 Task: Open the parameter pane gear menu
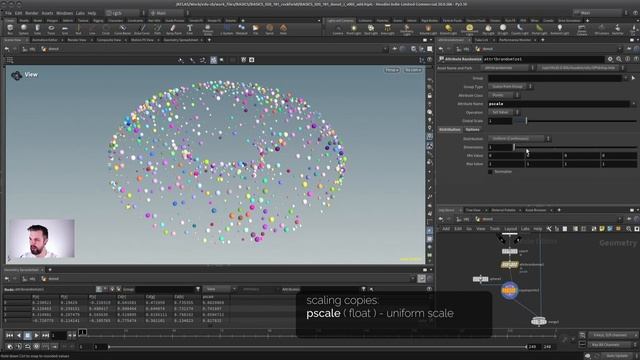(610, 59)
